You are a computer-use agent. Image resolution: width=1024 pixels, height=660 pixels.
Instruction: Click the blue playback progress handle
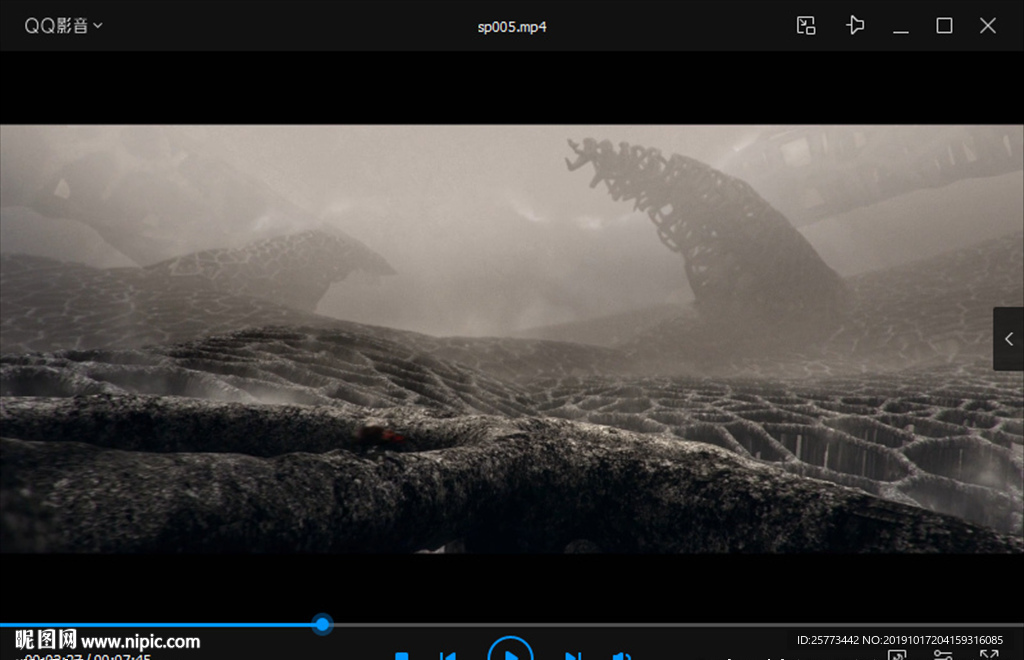322,624
